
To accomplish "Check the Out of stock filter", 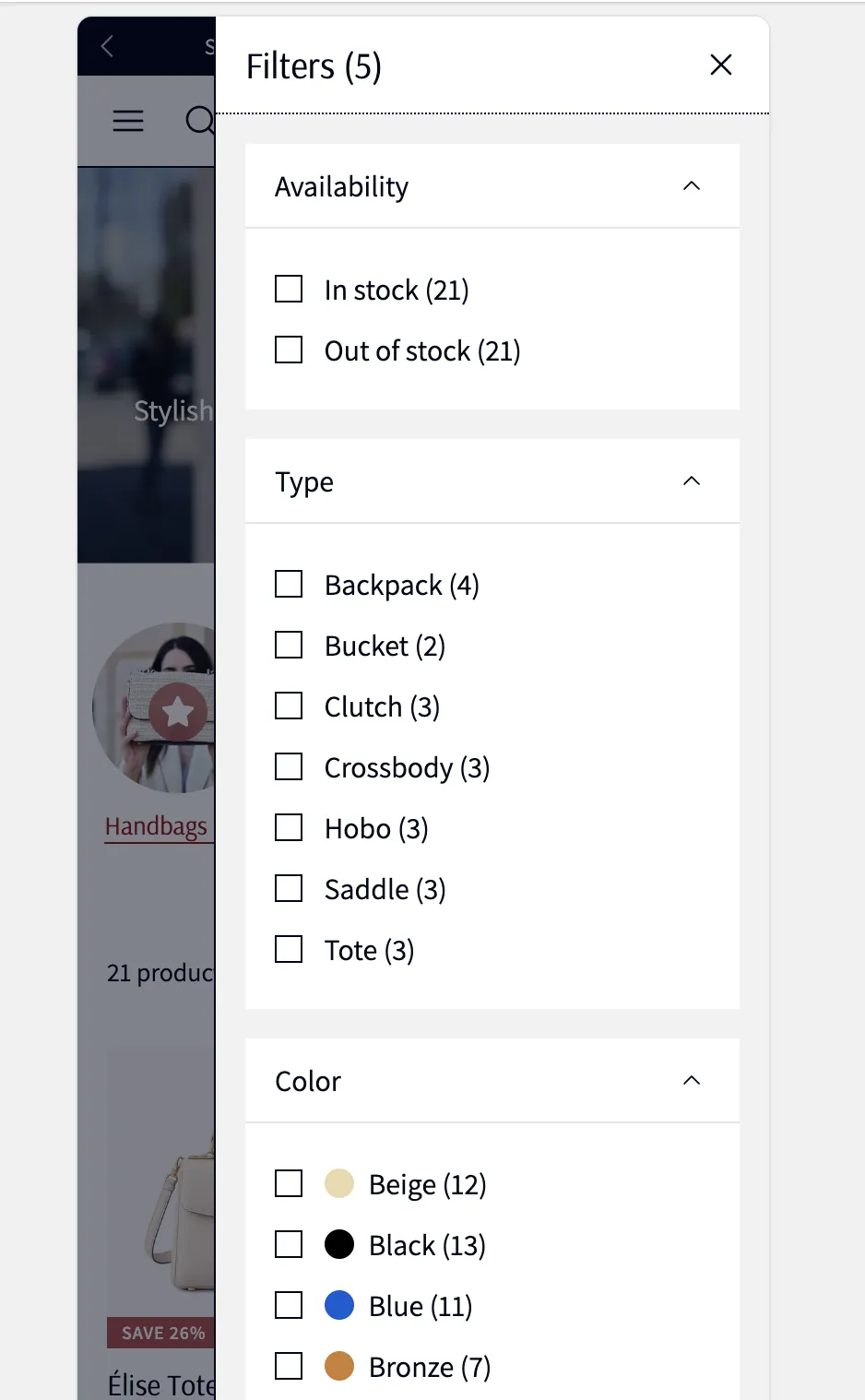I will (x=288, y=350).
